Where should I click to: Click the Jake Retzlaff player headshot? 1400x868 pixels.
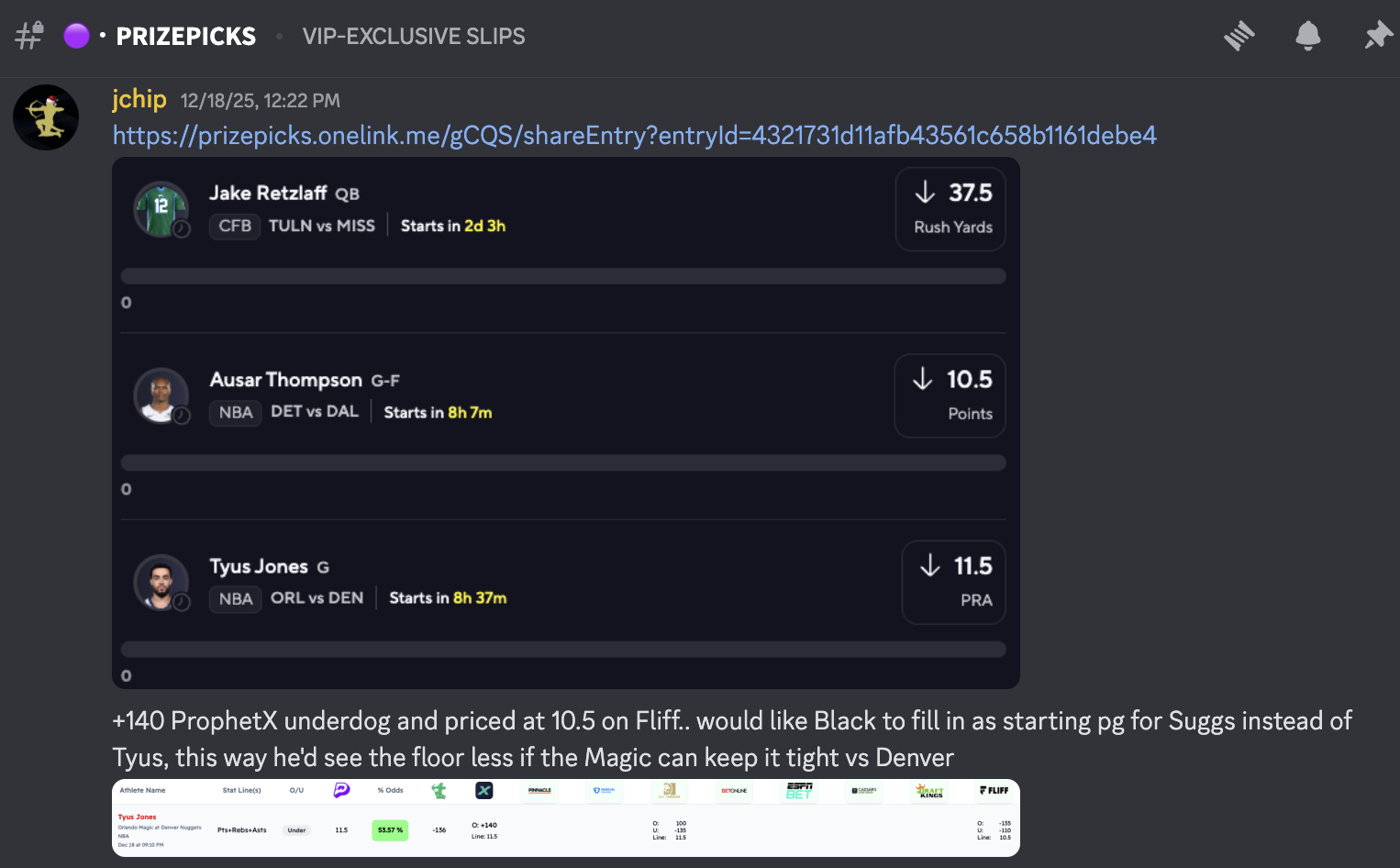[161, 209]
